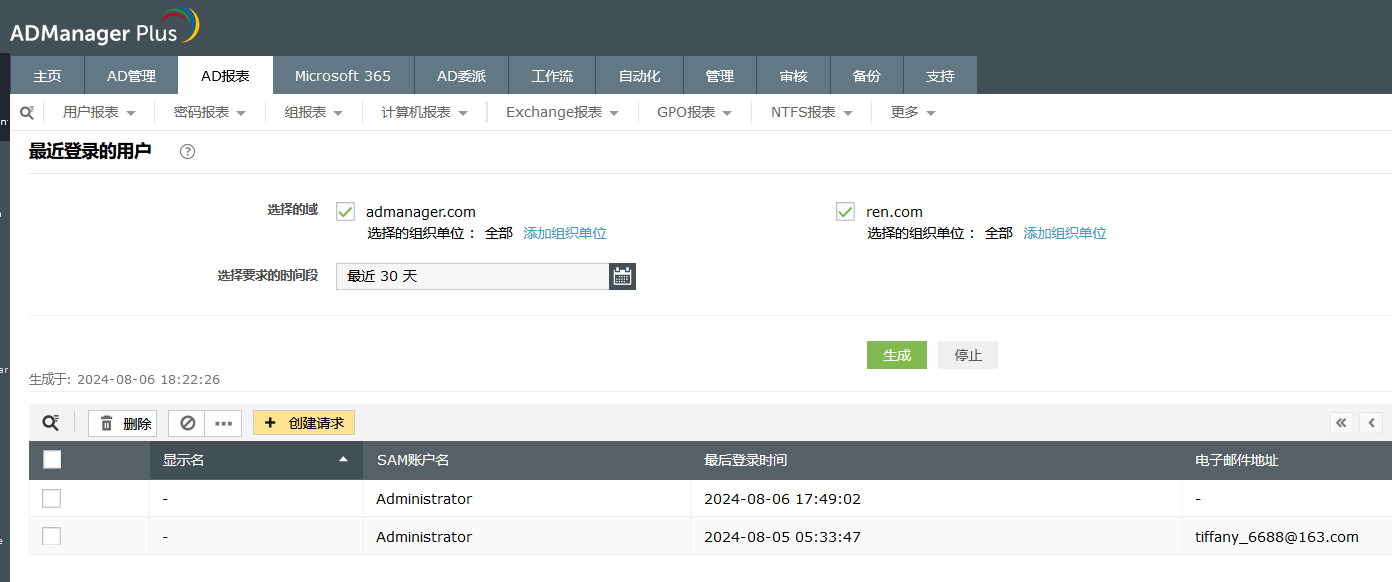This screenshot has height=582, width=1392.
Task: Sort by 显示名 ascending arrow
Action: point(344,460)
